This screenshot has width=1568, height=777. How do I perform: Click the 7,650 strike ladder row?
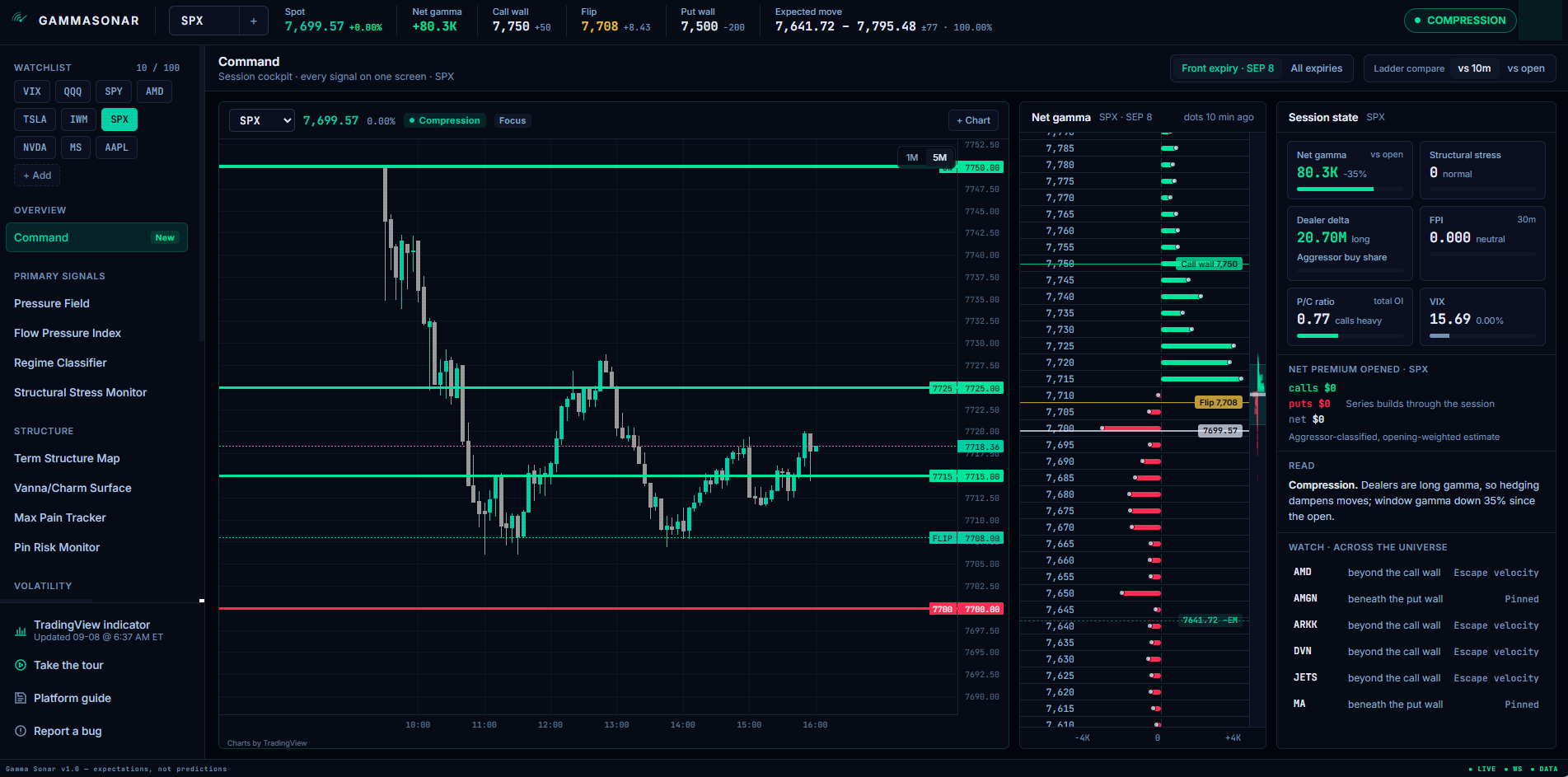coord(1135,593)
